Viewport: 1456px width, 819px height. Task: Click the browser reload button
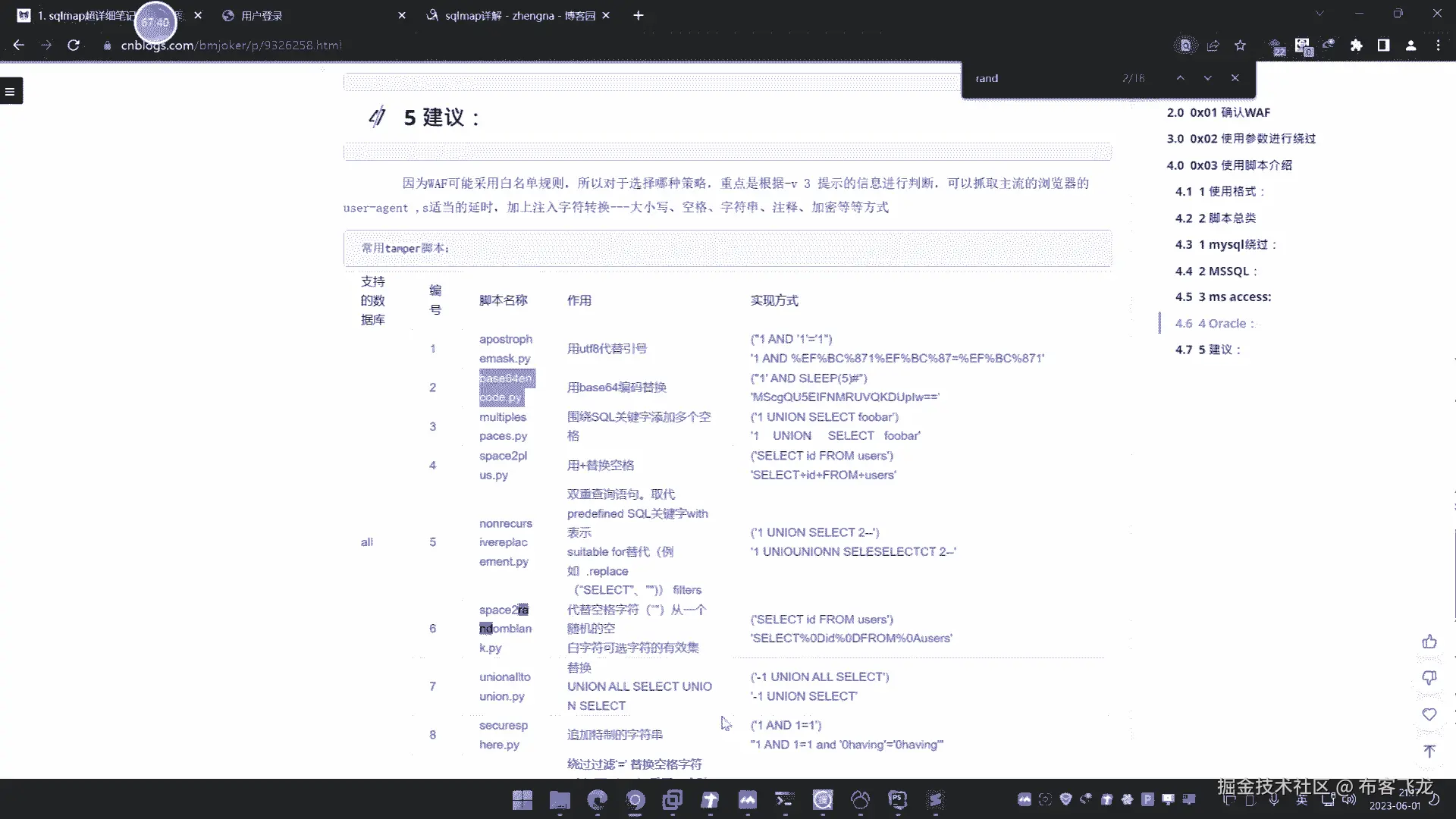pyautogui.click(x=74, y=45)
